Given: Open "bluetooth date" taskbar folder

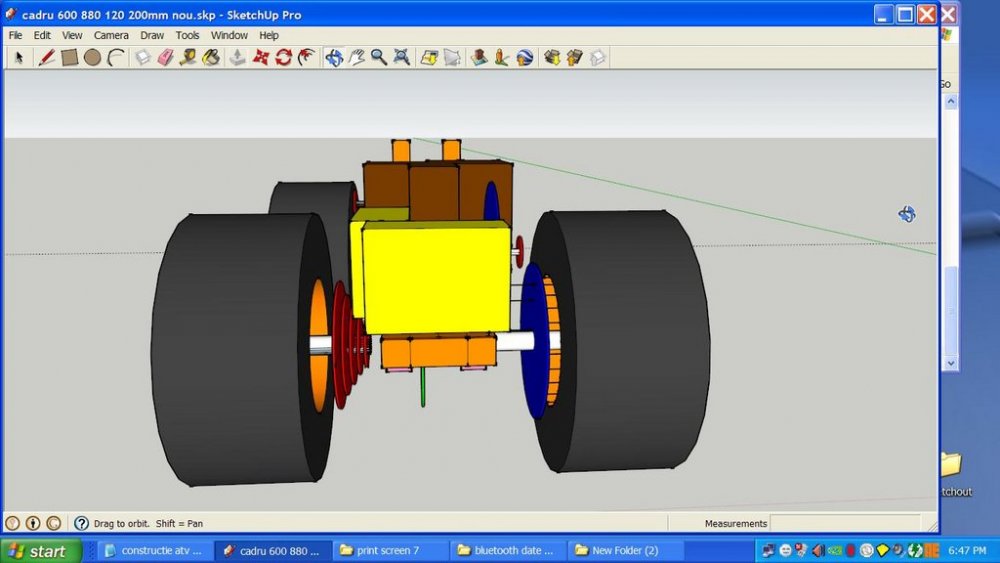Looking at the screenshot, I should click(x=507, y=550).
